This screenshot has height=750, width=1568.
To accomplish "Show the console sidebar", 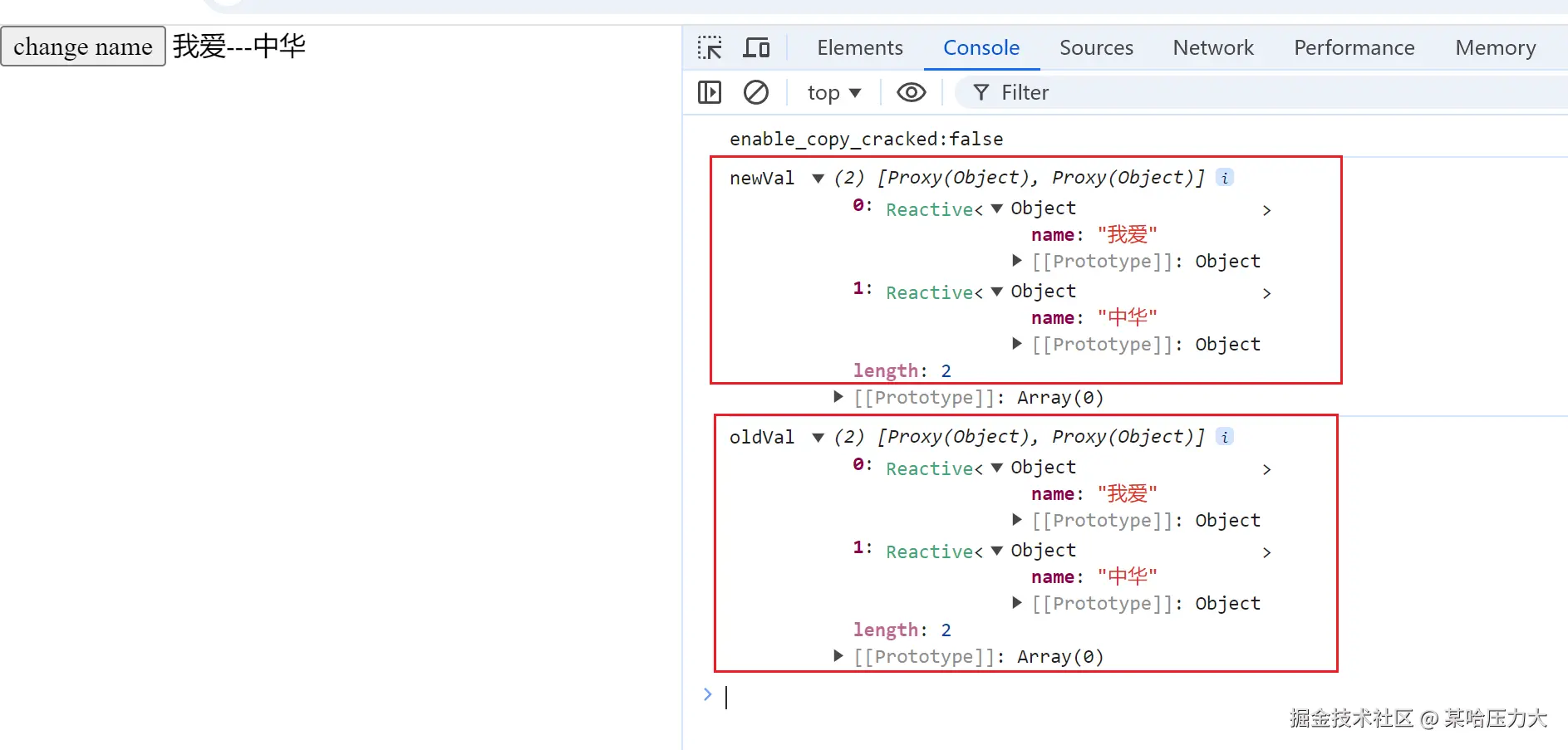I will coord(710,92).
